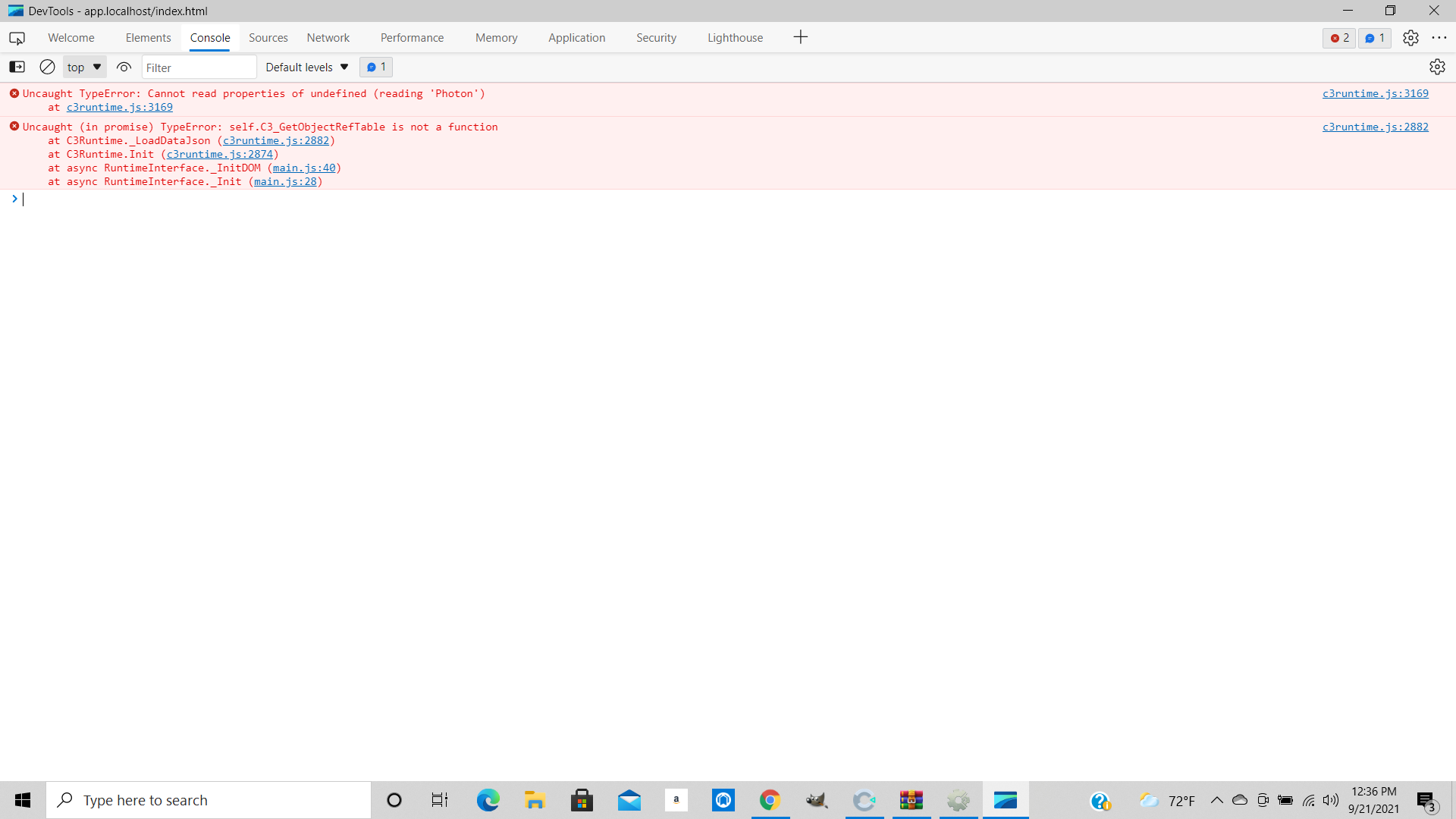This screenshot has width=1456, height=819.
Task: Open the Lighthouse tab
Action: click(735, 38)
